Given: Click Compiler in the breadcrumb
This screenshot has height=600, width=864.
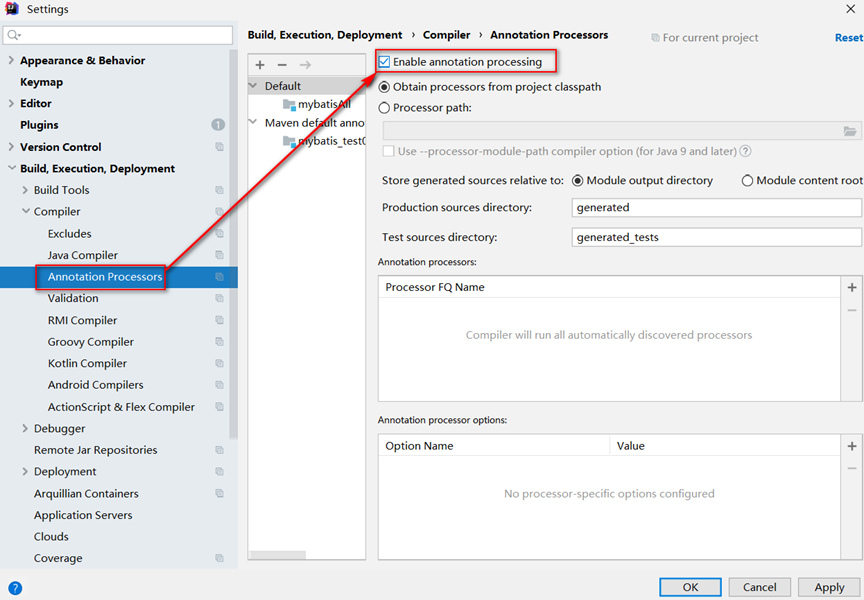Looking at the screenshot, I should click(446, 35).
